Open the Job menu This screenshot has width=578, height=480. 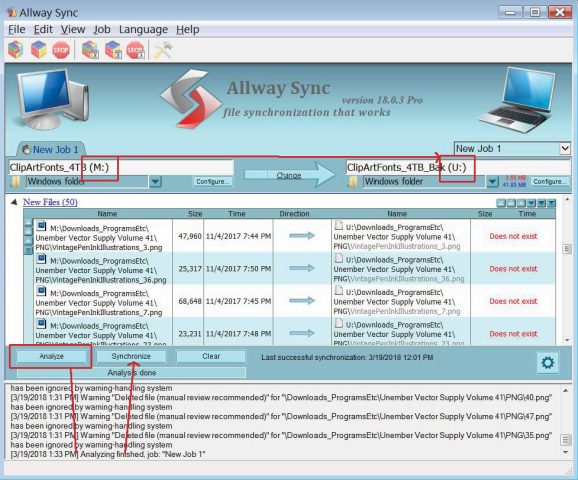[101, 29]
